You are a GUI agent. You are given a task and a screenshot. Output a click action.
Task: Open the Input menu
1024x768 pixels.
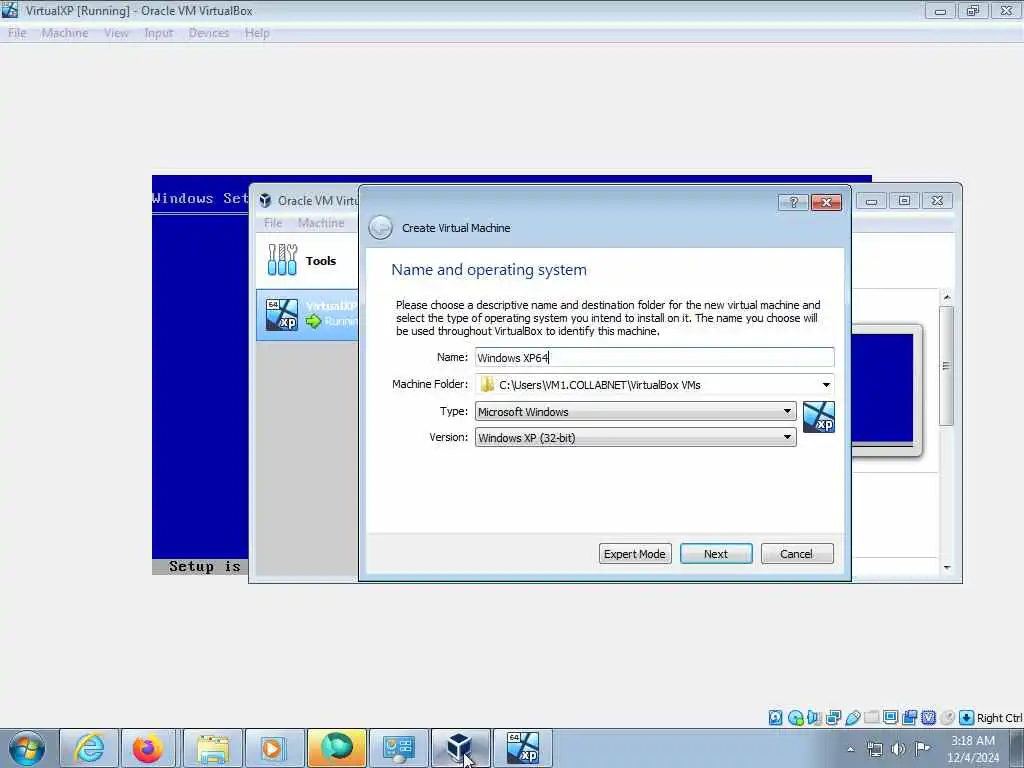tap(159, 33)
